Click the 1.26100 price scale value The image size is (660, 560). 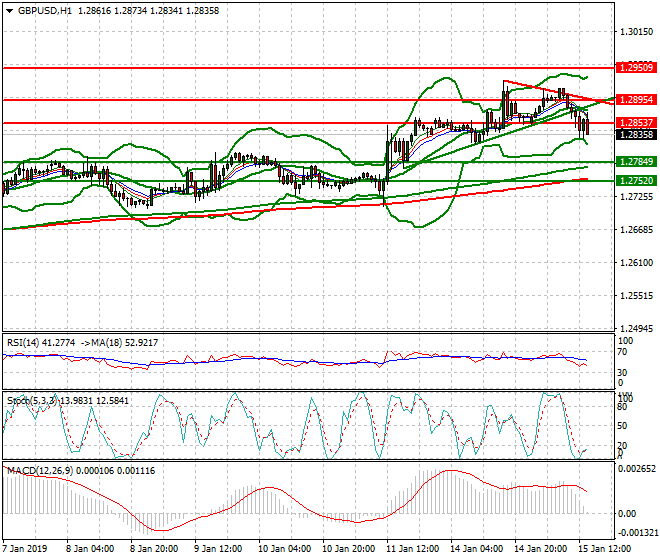pos(636,263)
